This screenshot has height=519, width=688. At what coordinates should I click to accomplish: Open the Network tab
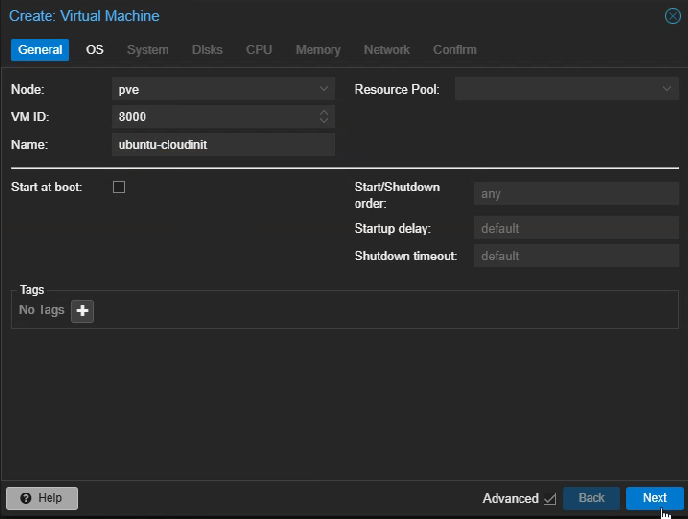pos(387,50)
